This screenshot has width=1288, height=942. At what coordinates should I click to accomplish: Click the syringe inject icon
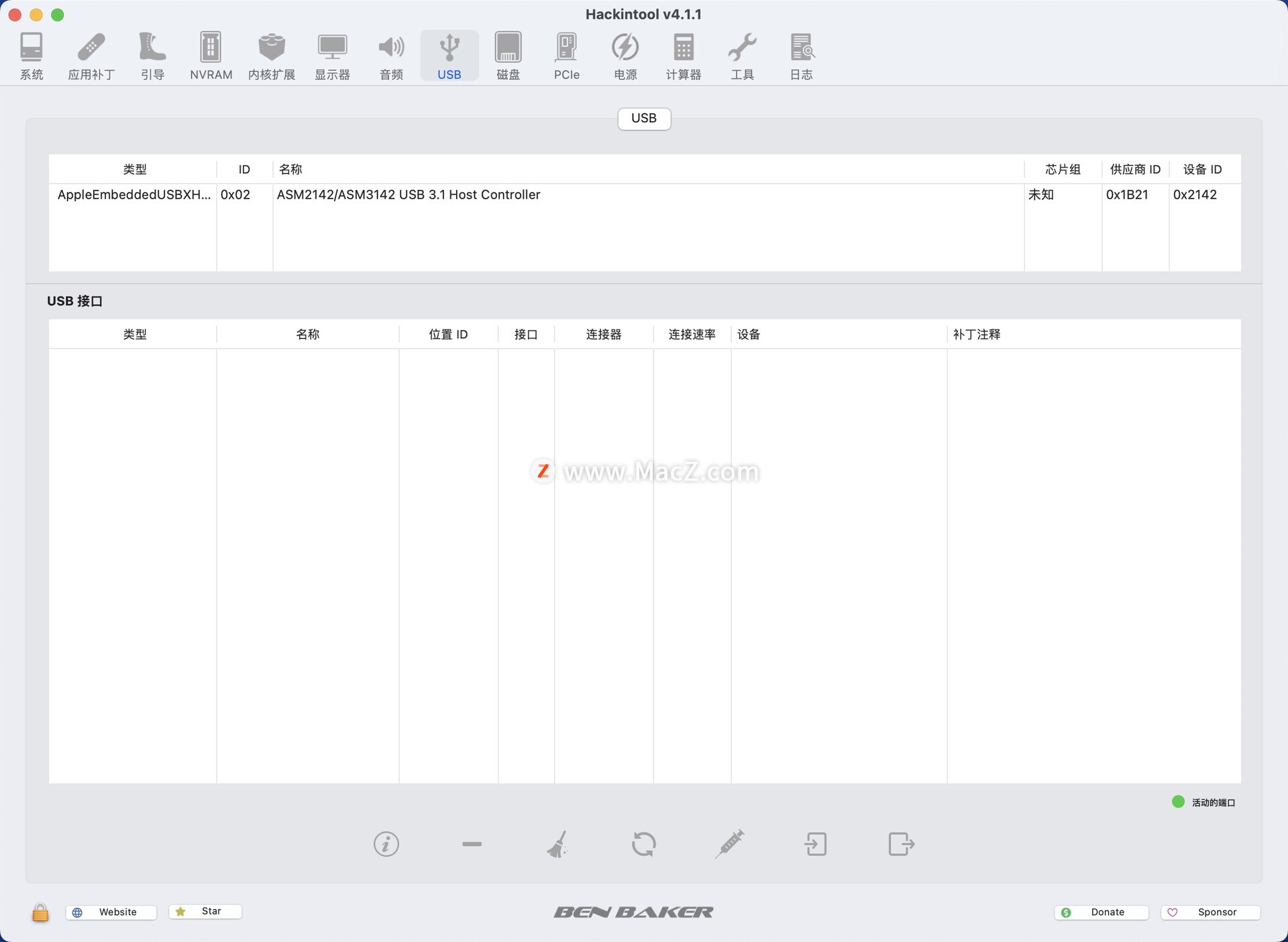tap(729, 844)
